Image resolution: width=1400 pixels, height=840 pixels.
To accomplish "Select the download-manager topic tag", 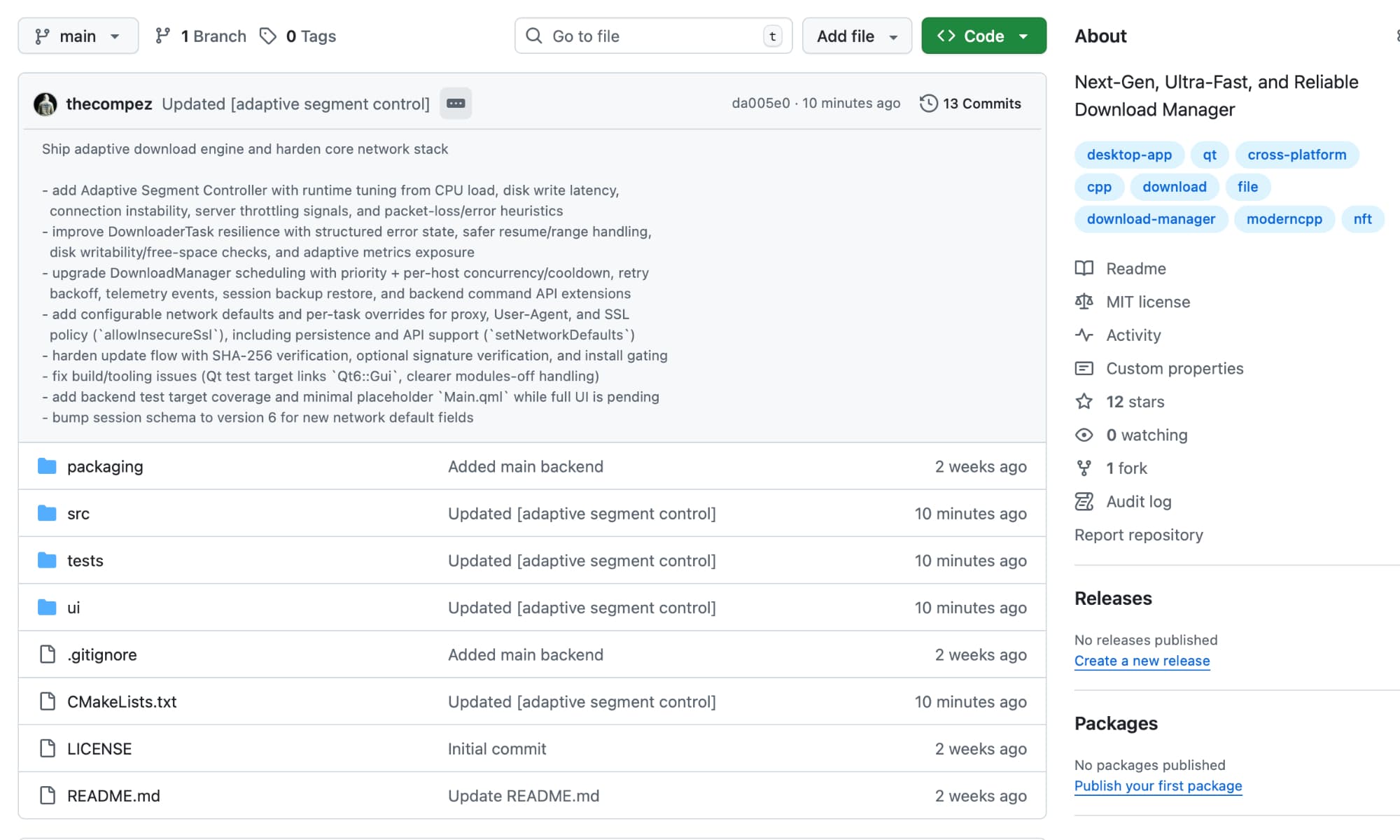I will [x=1151, y=219].
